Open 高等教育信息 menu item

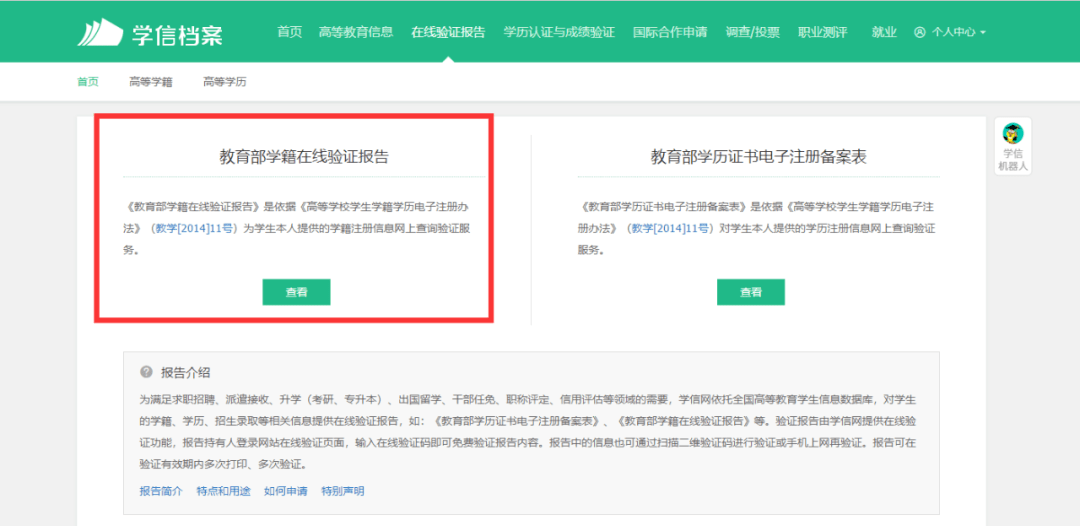pyautogui.click(x=356, y=32)
